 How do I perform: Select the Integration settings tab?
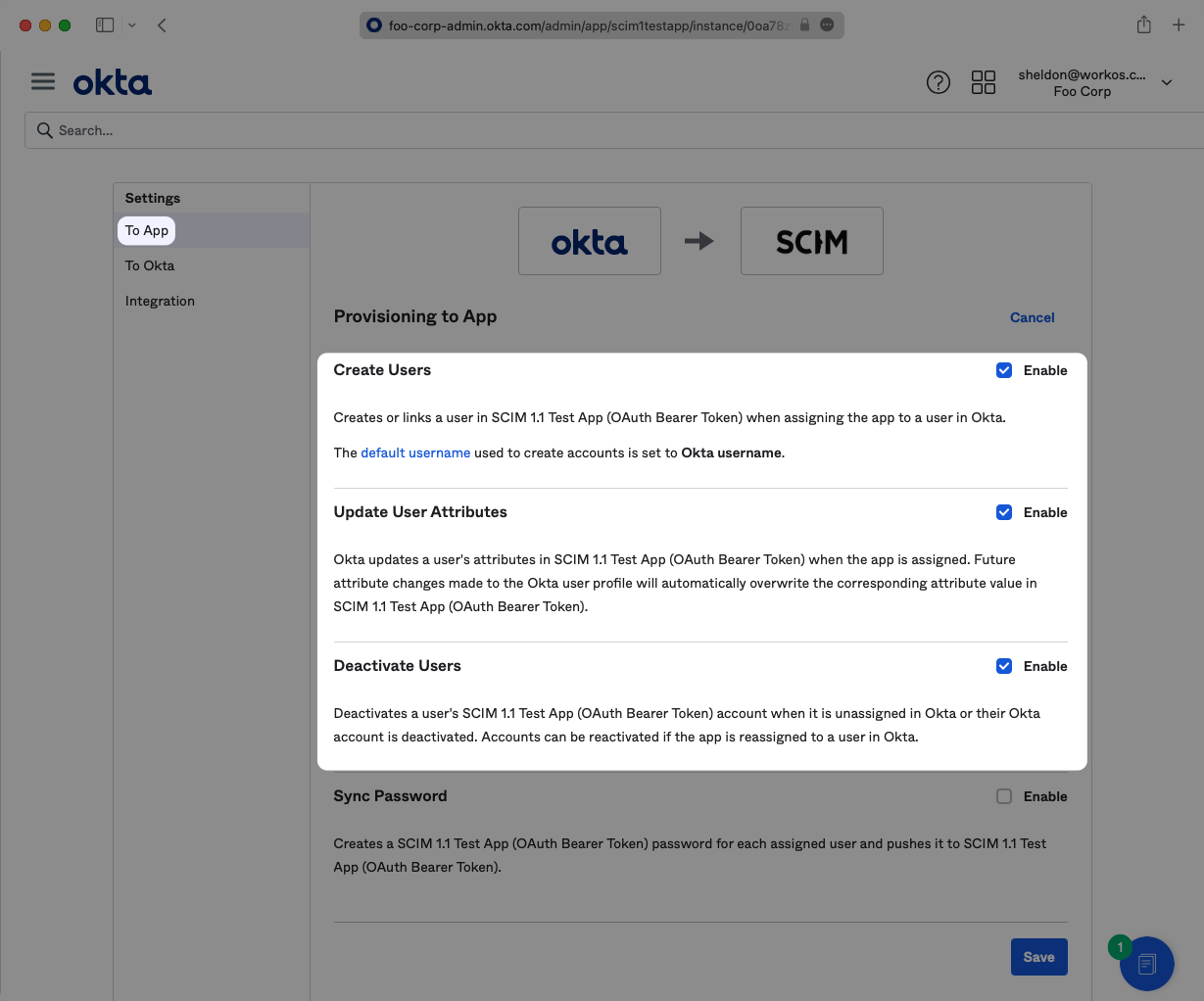(x=160, y=301)
